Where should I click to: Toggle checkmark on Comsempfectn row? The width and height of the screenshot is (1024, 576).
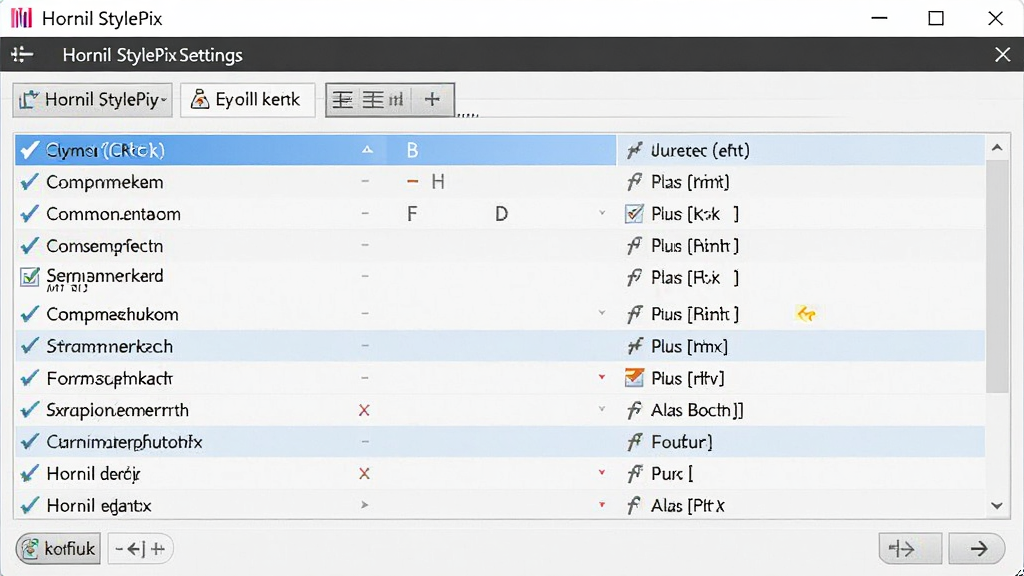click(x=29, y=246)
